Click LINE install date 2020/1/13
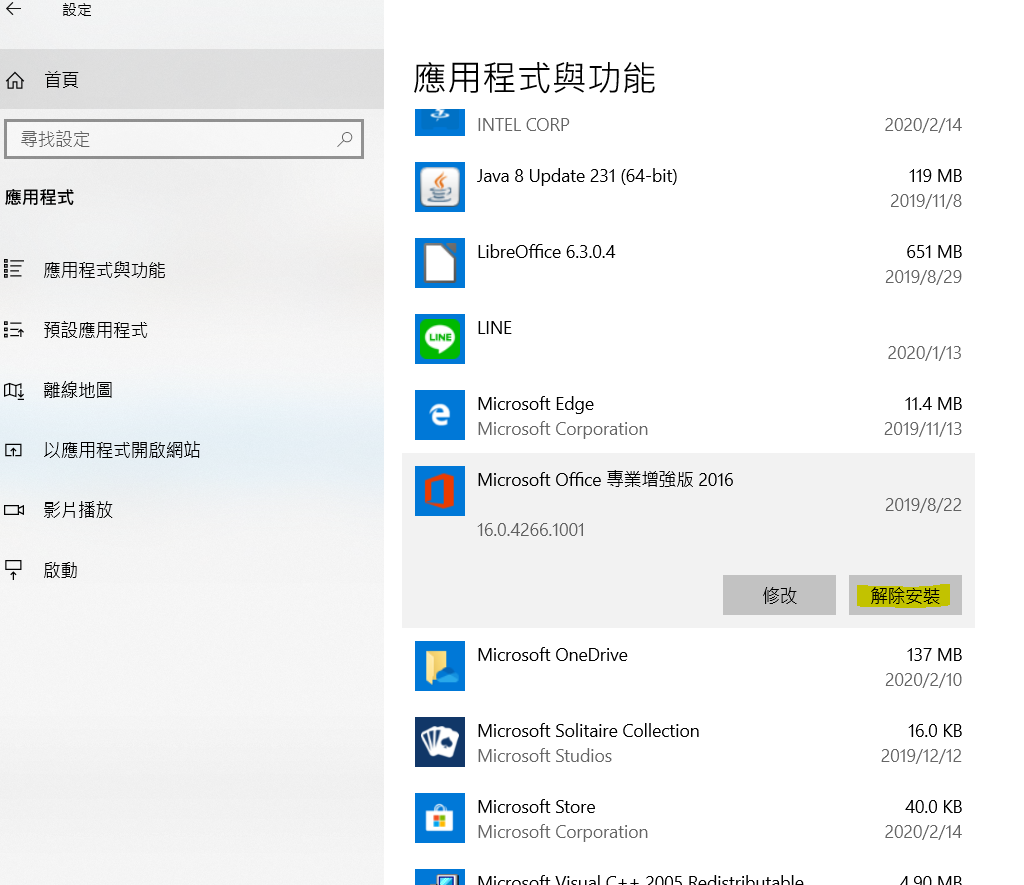 [925, 353]
